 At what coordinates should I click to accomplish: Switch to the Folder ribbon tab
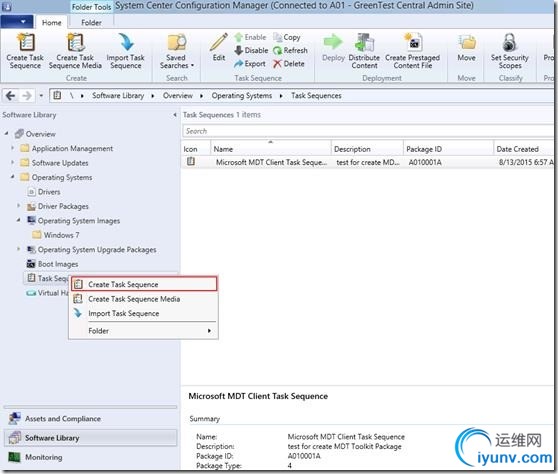coord(91,23)
